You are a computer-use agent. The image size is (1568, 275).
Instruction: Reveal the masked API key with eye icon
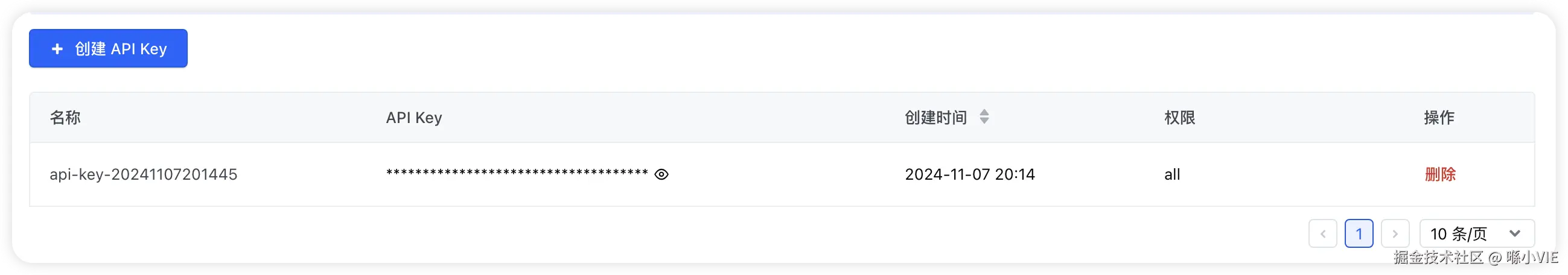pyautogui.click(x=661, y=175)
